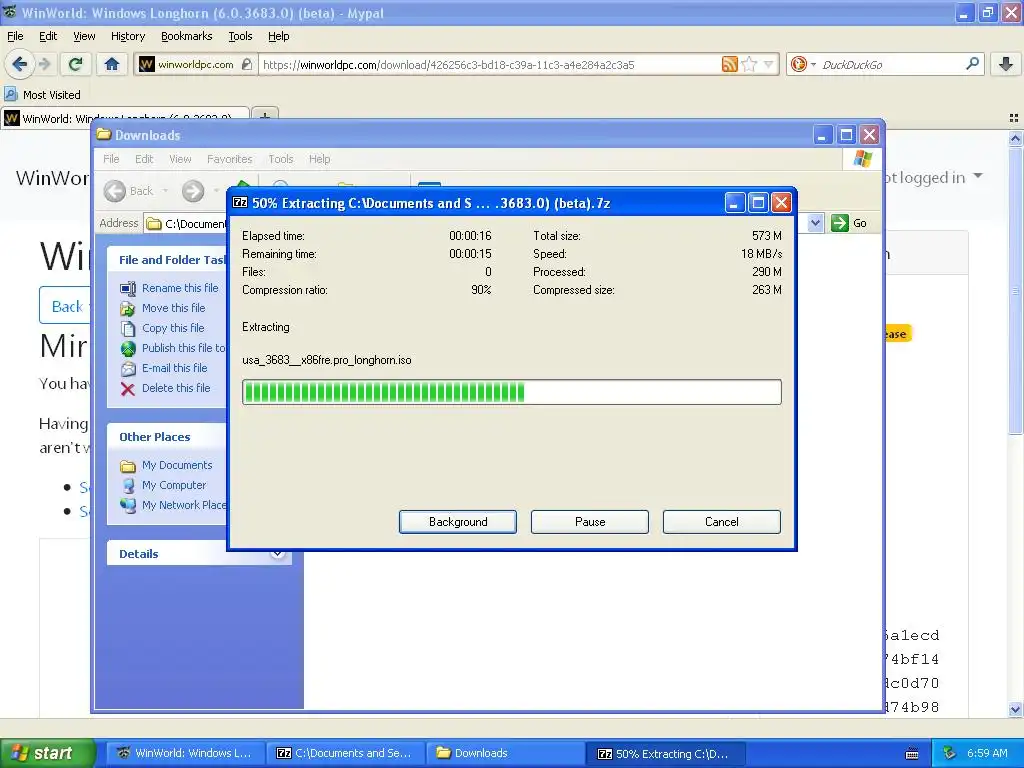Click the My Documents link

tap(177, 465)
